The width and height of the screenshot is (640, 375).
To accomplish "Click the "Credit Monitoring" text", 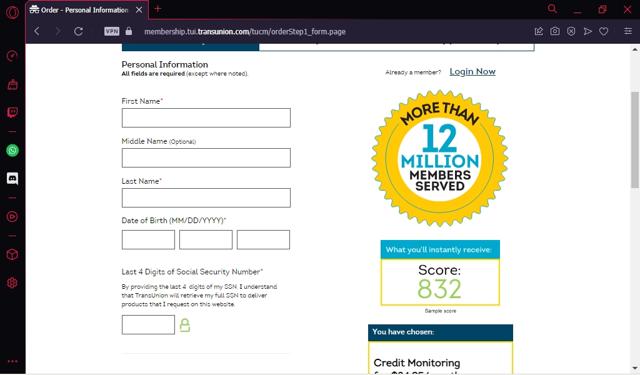I will (417, 363).
